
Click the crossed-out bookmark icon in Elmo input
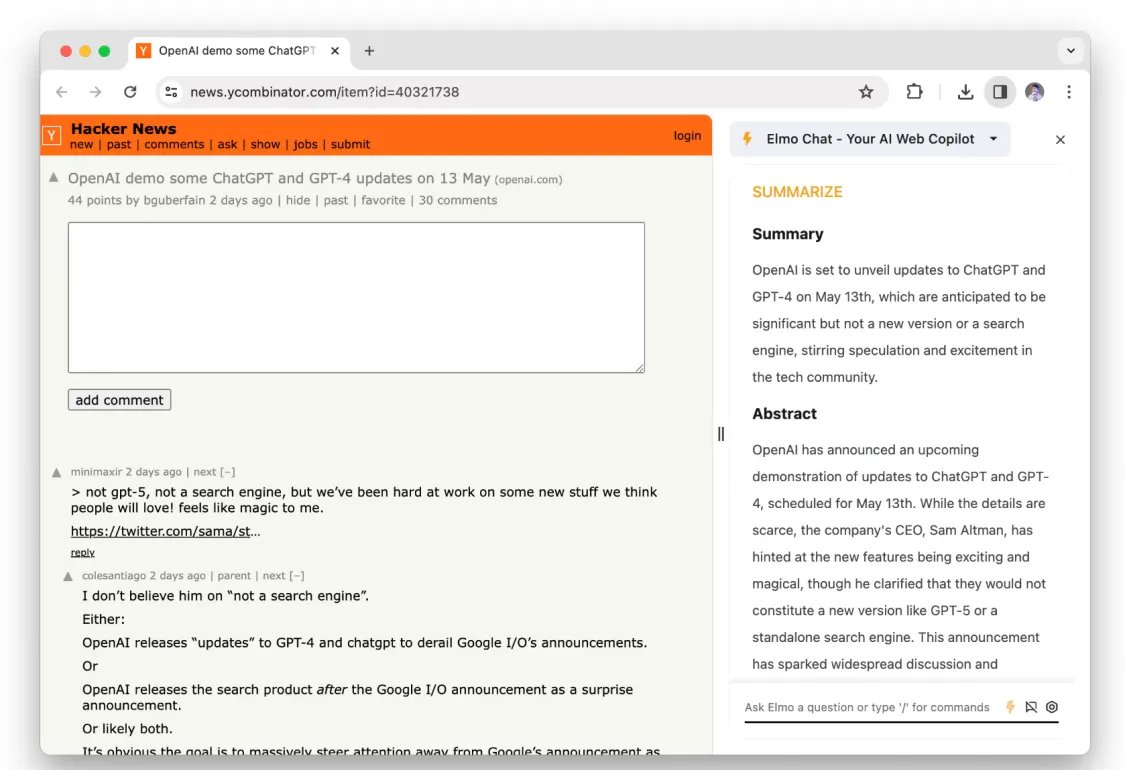pyautogui.click(x=1031, y=707)
